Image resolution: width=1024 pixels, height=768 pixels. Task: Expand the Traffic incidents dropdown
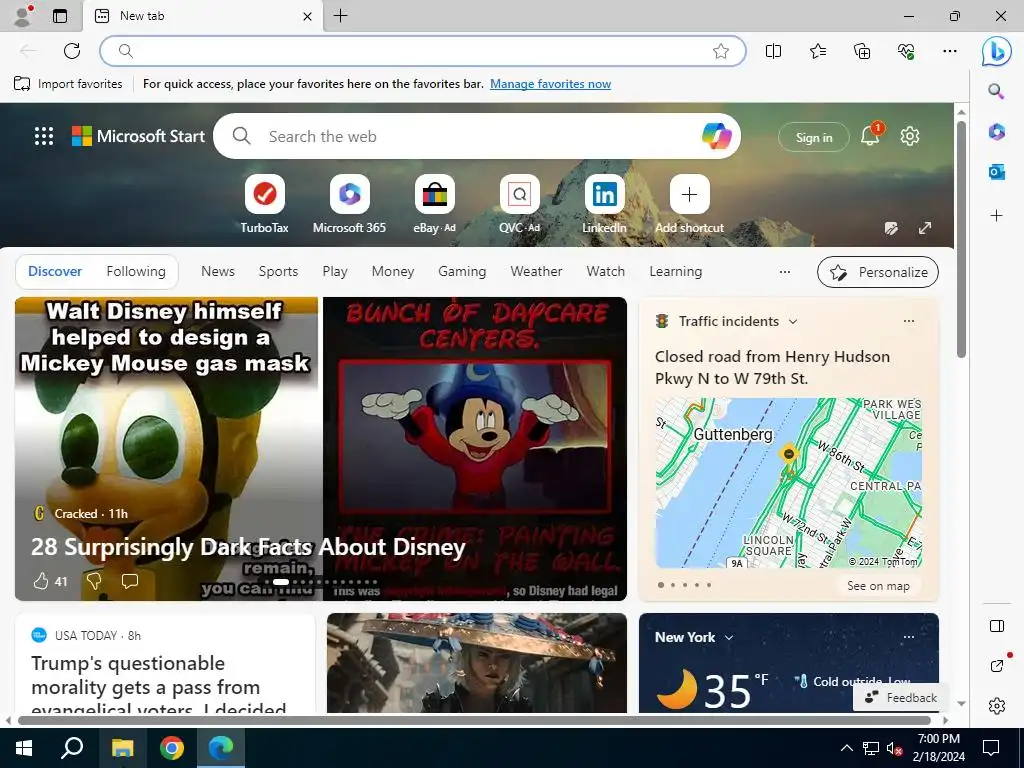(793, 321)
